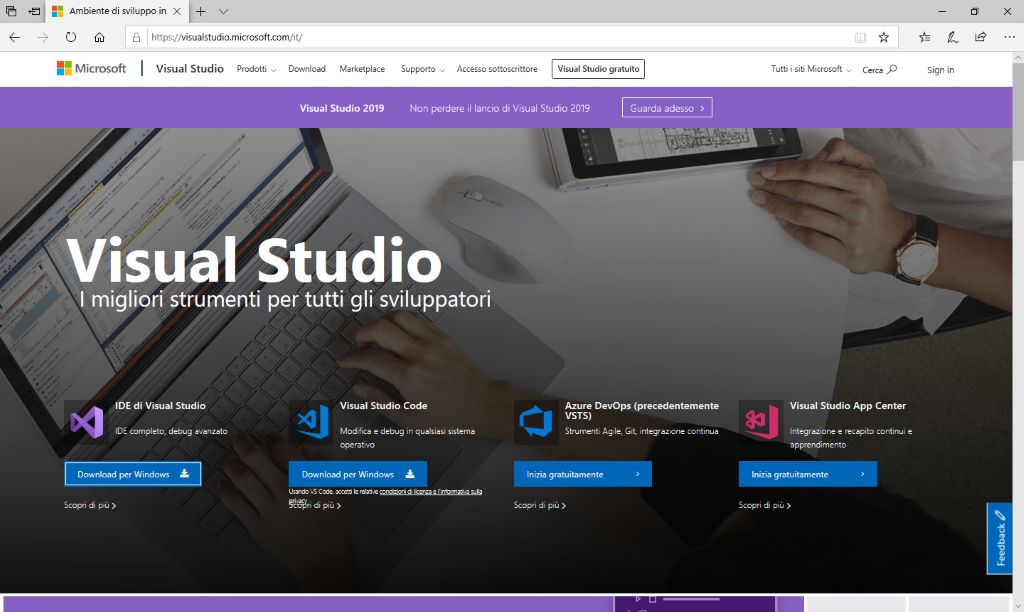Click the Visual Studio brand link
Viewport: 1024px width, 612px height.
click(x=189, y=69)
